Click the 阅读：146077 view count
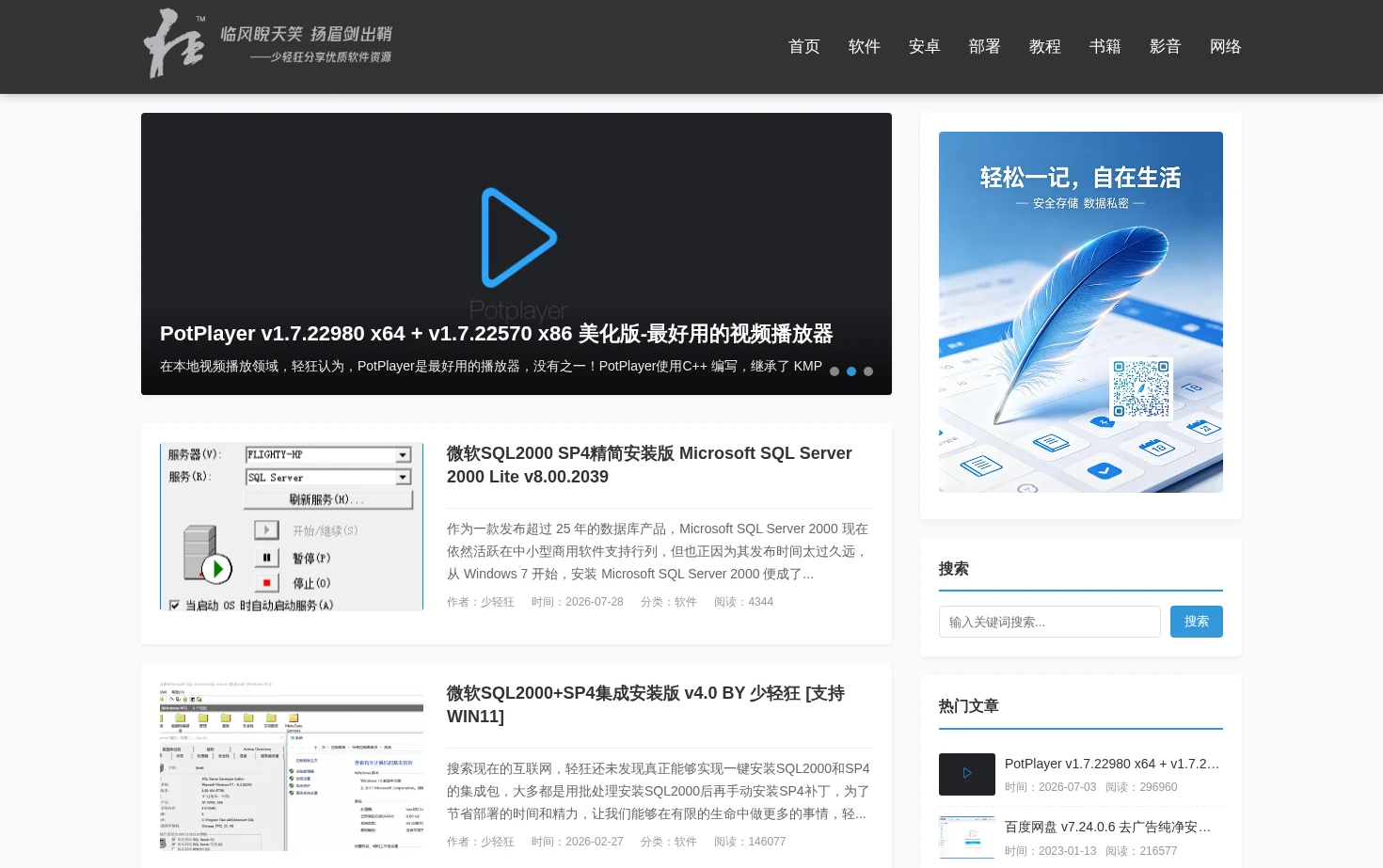Screen dimensions: 1383x868 coord(750,842)
